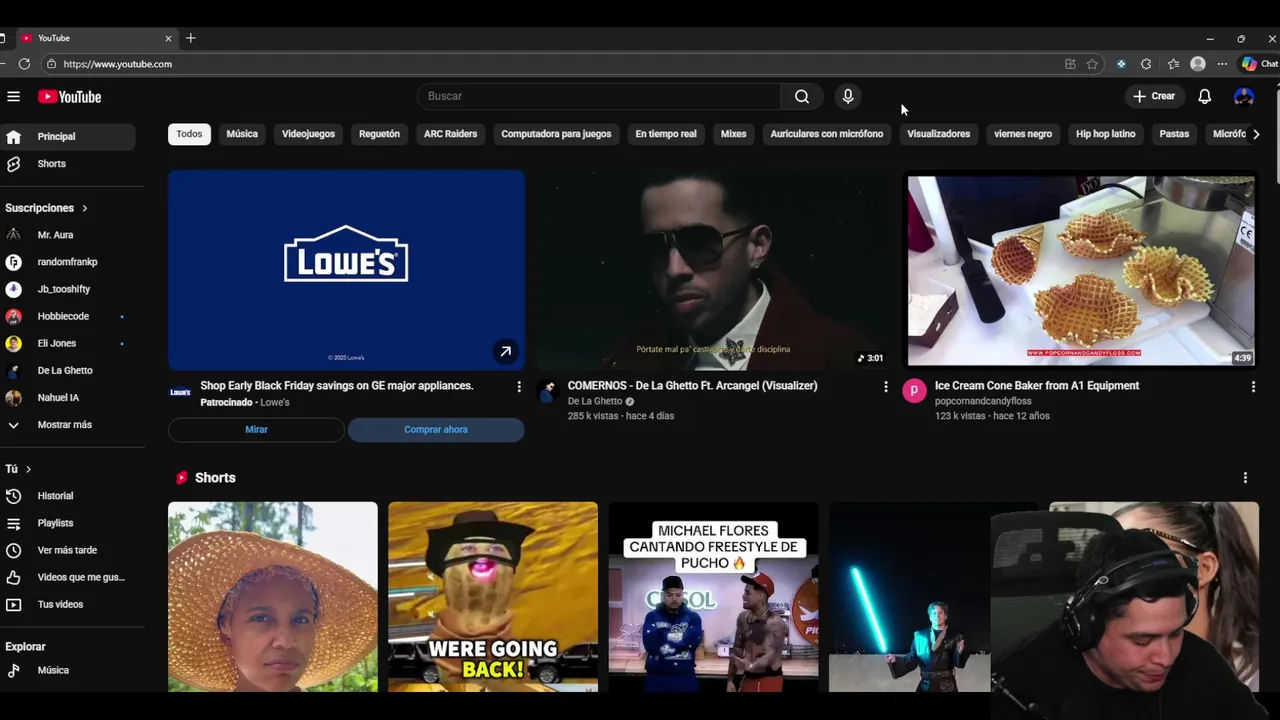
Task: Click the search magnifier button
Action: point(802,96)
